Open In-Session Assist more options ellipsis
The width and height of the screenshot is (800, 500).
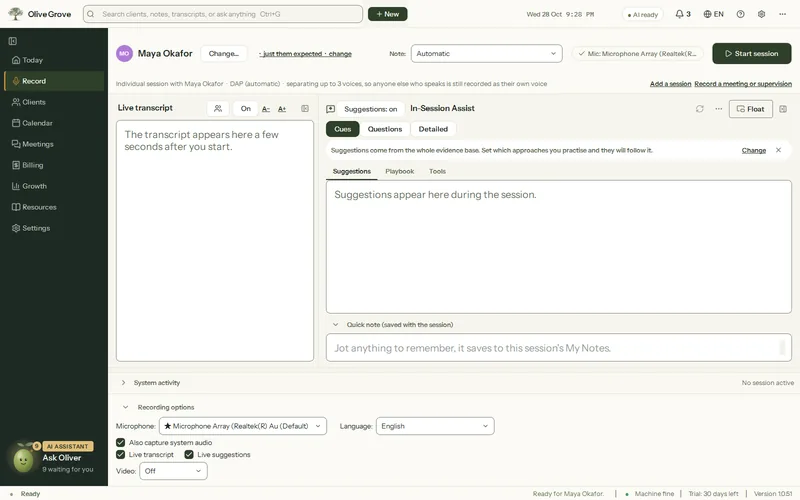click(718, 109)
